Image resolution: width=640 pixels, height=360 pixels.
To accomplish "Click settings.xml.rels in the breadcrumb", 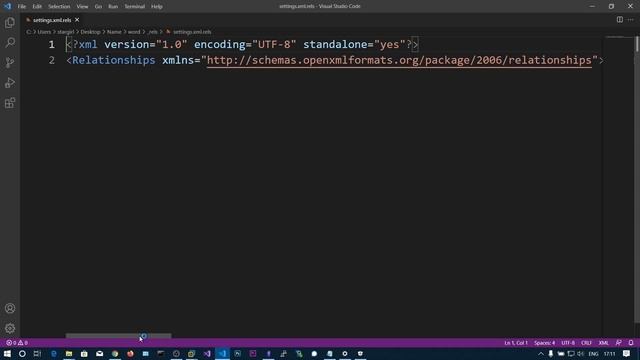I will pos(192,32).
